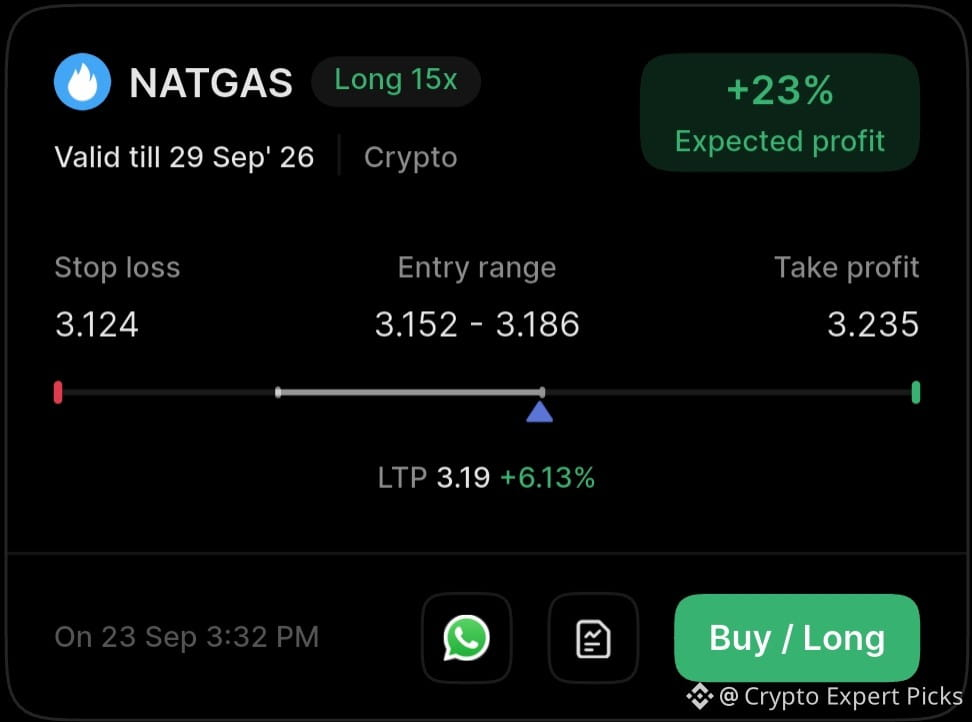
Task: Click the red stop loss marker
Action: point(58,392)
